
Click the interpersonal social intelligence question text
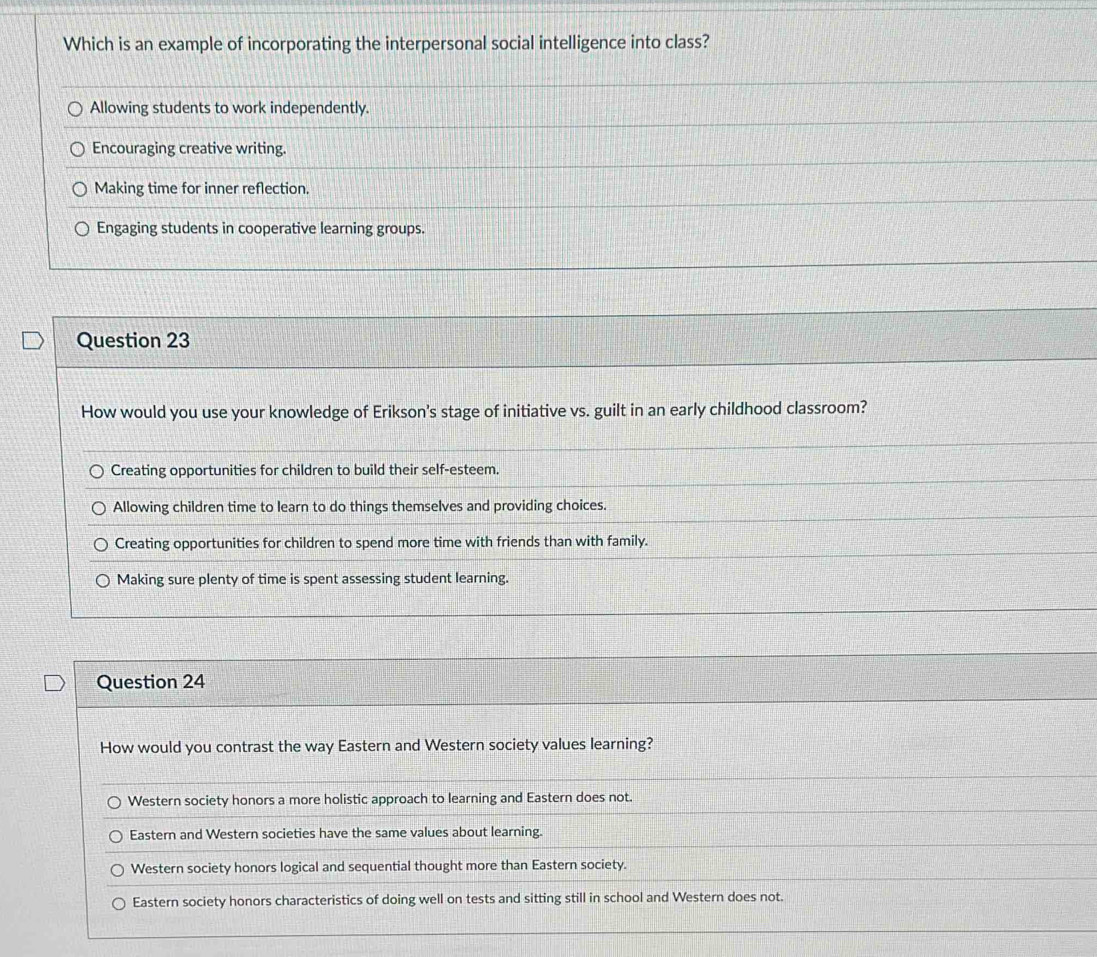386,43
